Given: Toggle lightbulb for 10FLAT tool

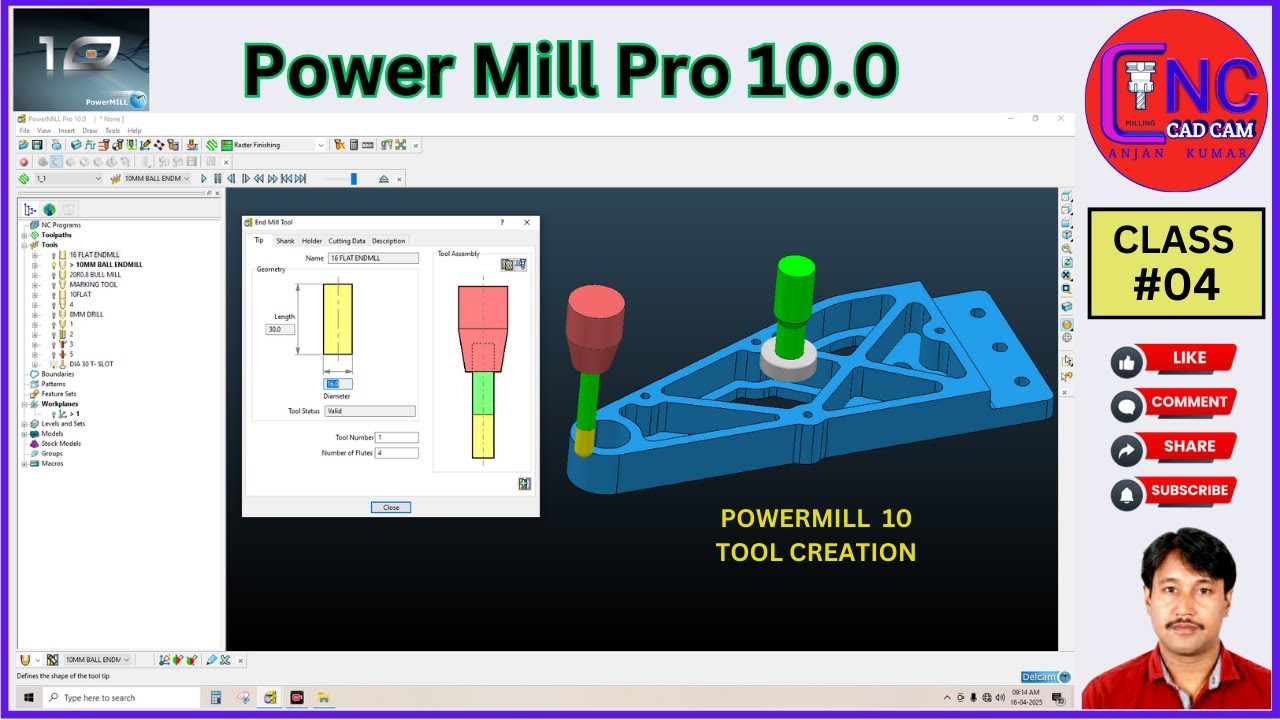Looking at the screenshot, I should [x=54, y=295].
